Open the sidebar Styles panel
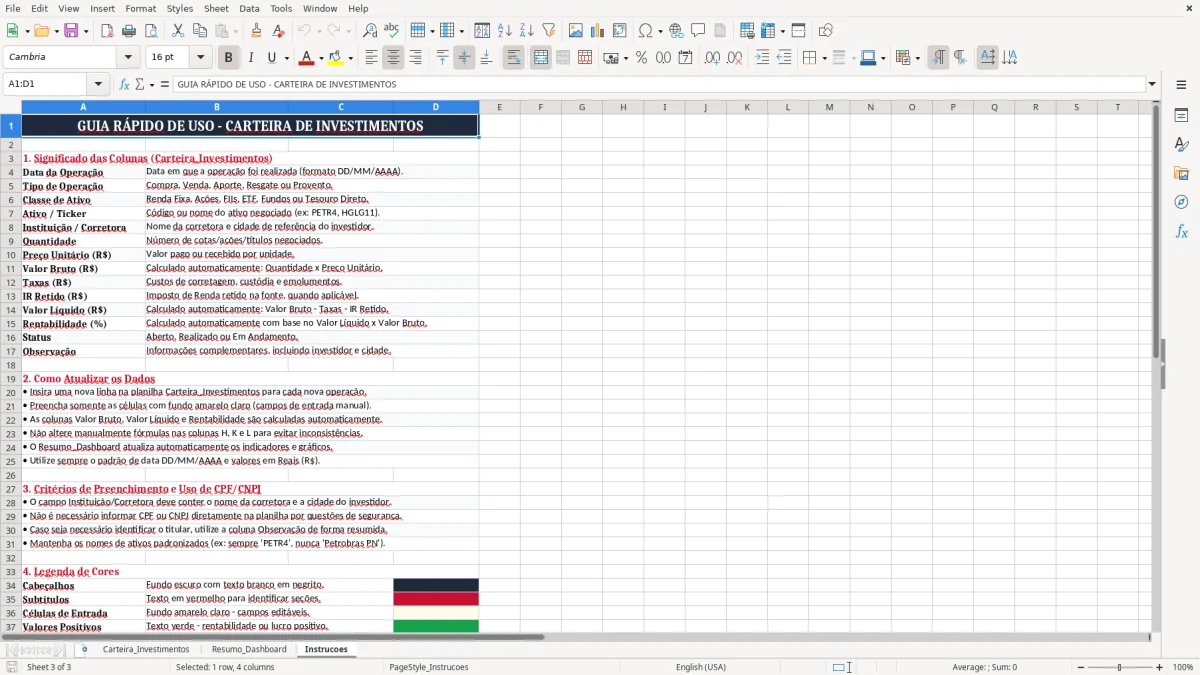Viewport: 1200px width, 675px height. tap(1181, 144)
